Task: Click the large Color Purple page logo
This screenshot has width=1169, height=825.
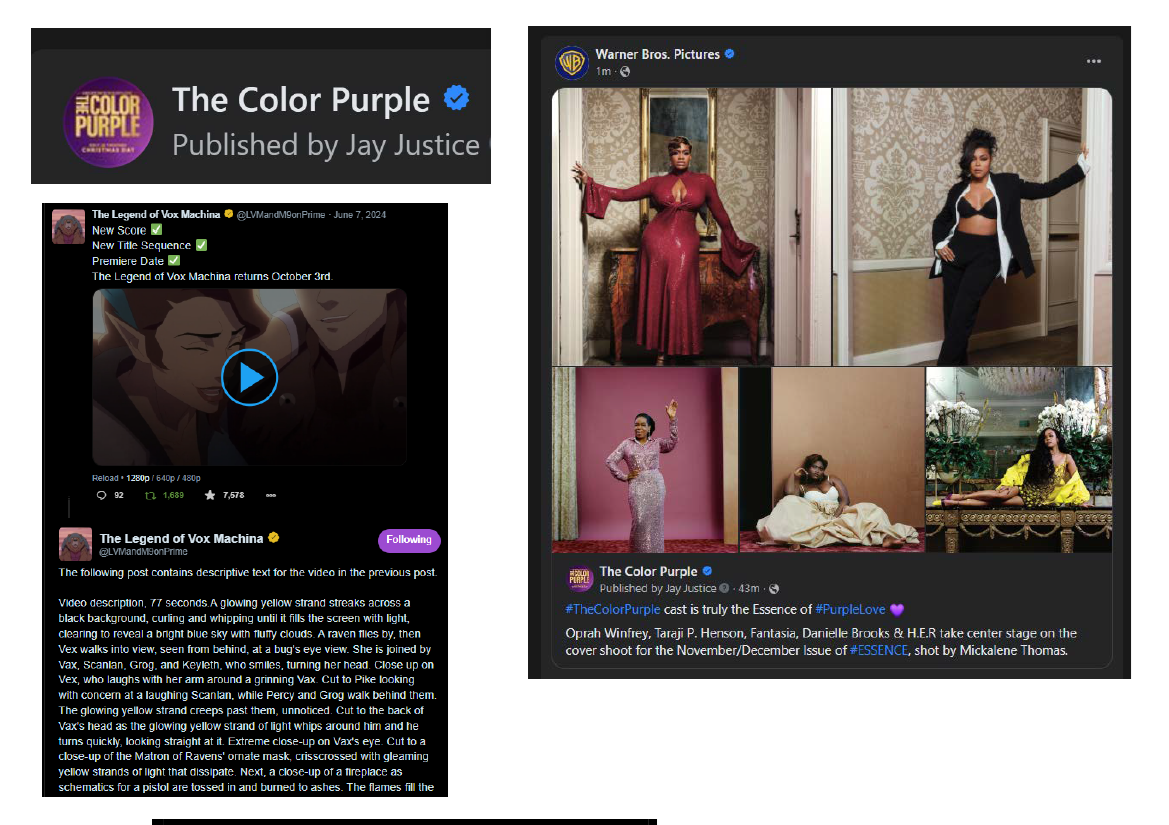Action: 108,122
